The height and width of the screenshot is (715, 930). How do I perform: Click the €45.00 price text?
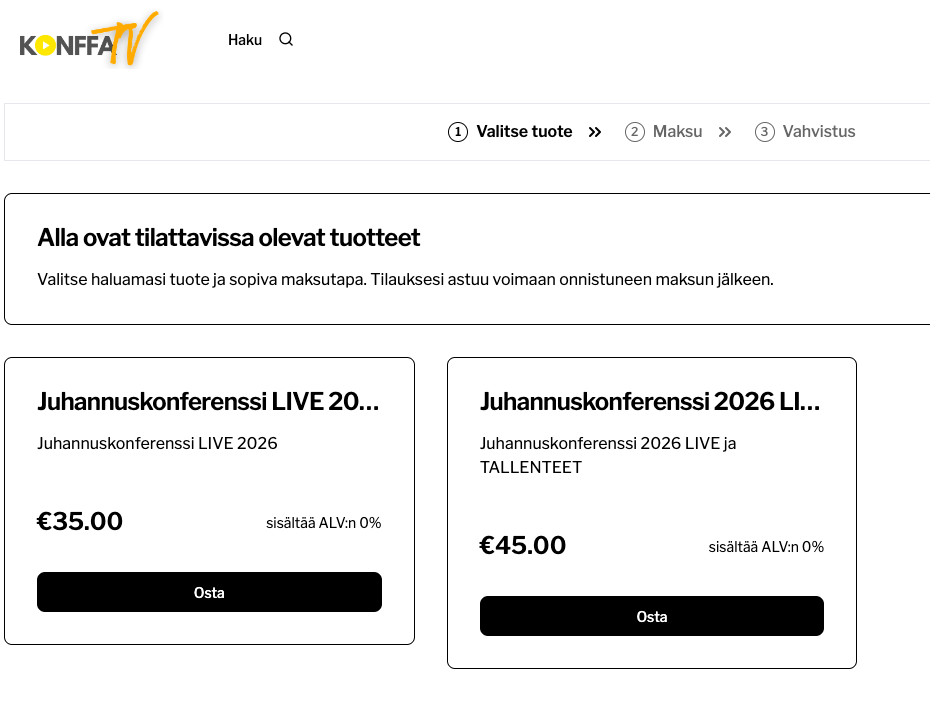pos(523,545)
